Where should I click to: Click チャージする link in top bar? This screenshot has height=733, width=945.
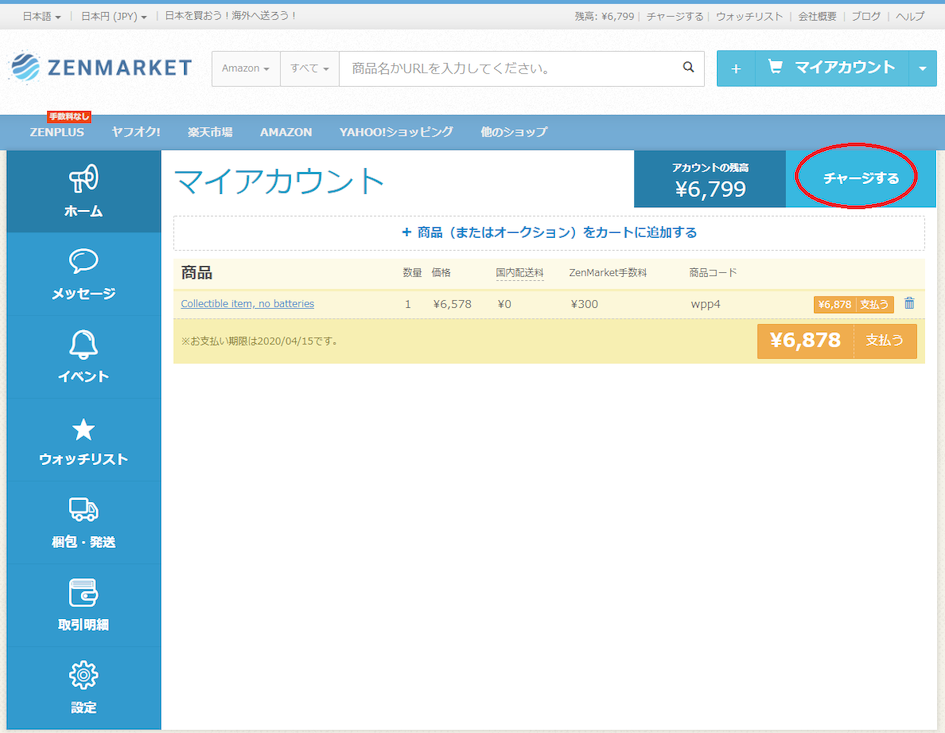tap(674, 17)
